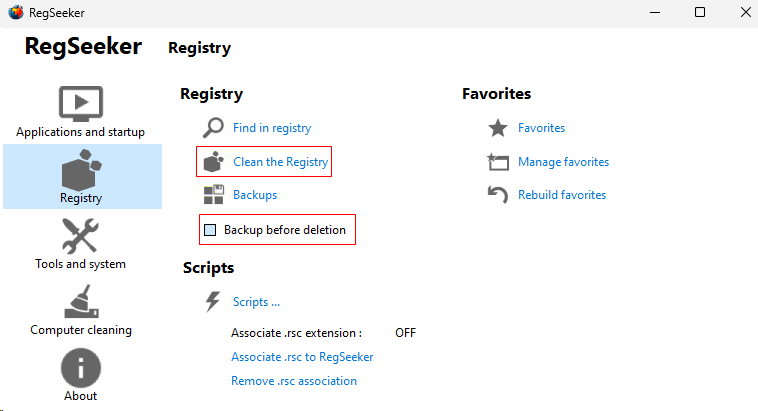Image resolution: width=758 pixels, height=411 pixels.
Task: Enable Backup before deletion checkbox
Action: tap(210, 230)
